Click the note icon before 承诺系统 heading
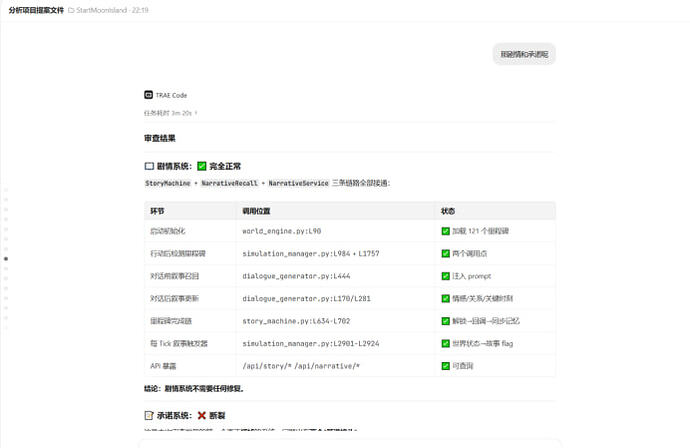The height and width of the screenshot is (448, 690). (x=149, y=415)
